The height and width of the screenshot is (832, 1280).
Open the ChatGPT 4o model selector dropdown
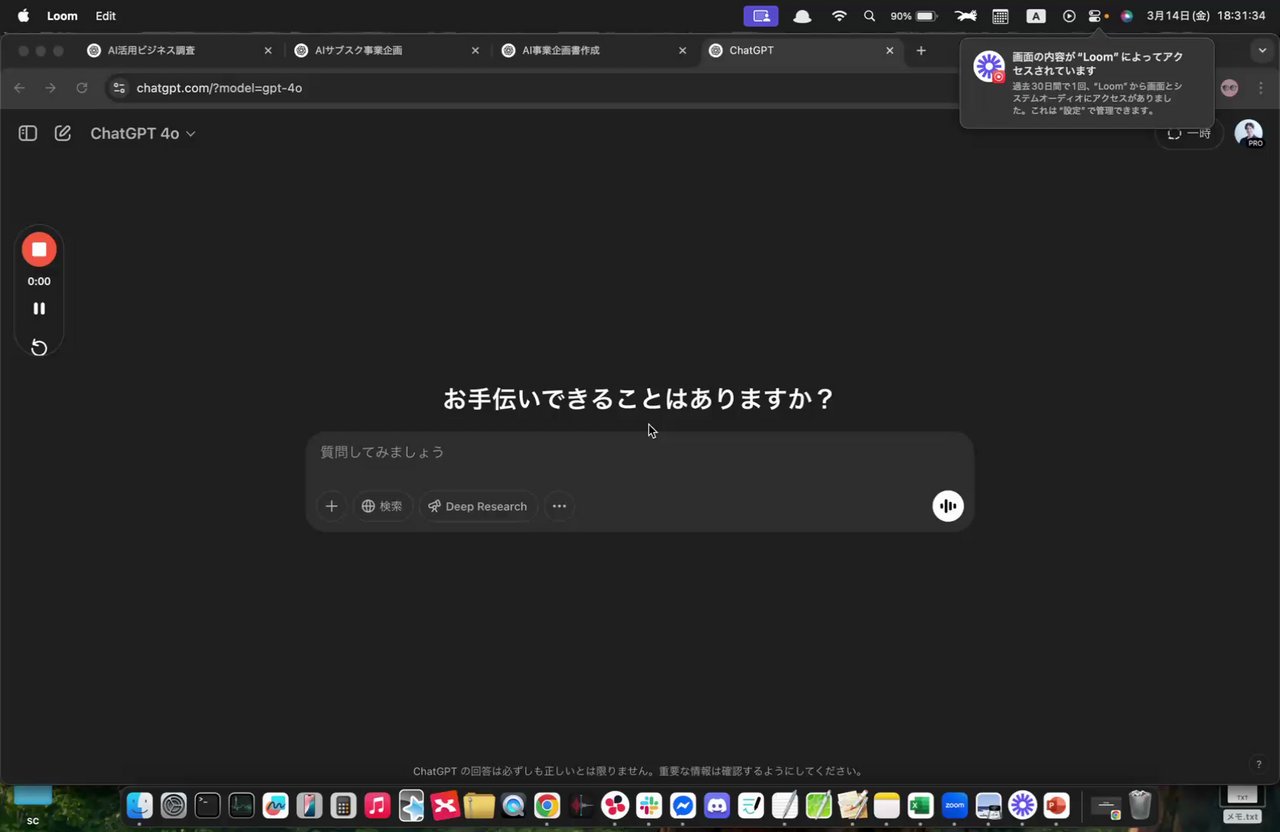pyautogui.click(x=143, y=133)
